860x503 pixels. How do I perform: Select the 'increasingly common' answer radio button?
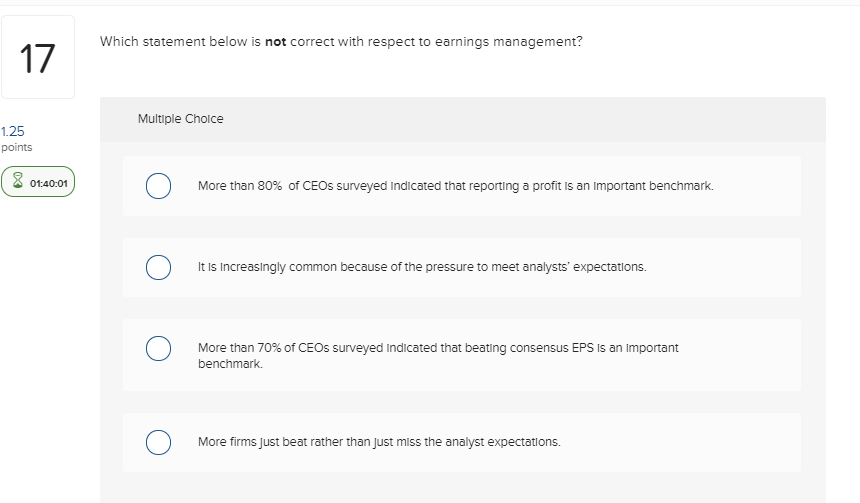(x=157, y=267)
